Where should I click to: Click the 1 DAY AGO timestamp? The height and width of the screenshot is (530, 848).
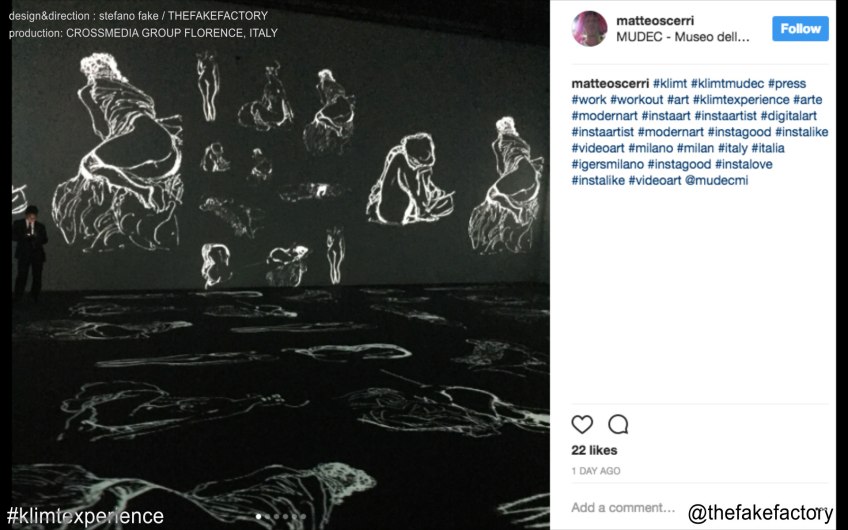(595, 471)
